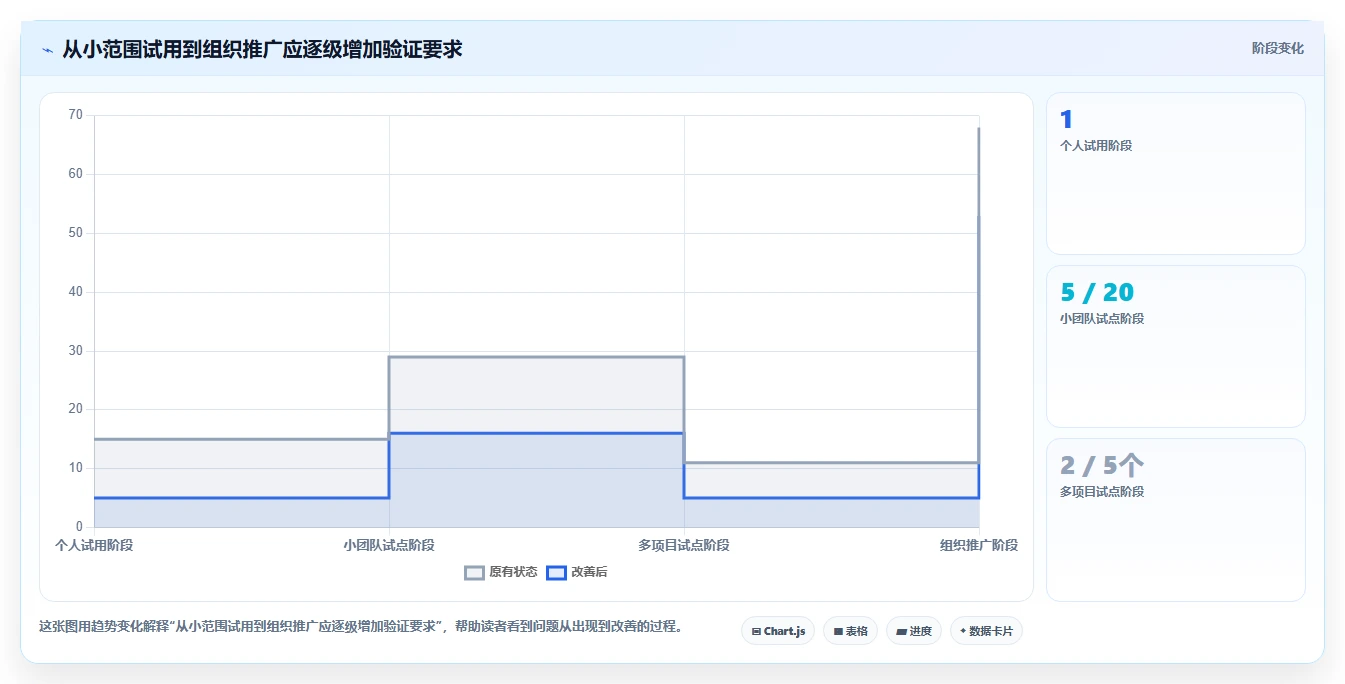Select the 2 / 5个 多项目试点阶段 card

[x=1176, y=520]
